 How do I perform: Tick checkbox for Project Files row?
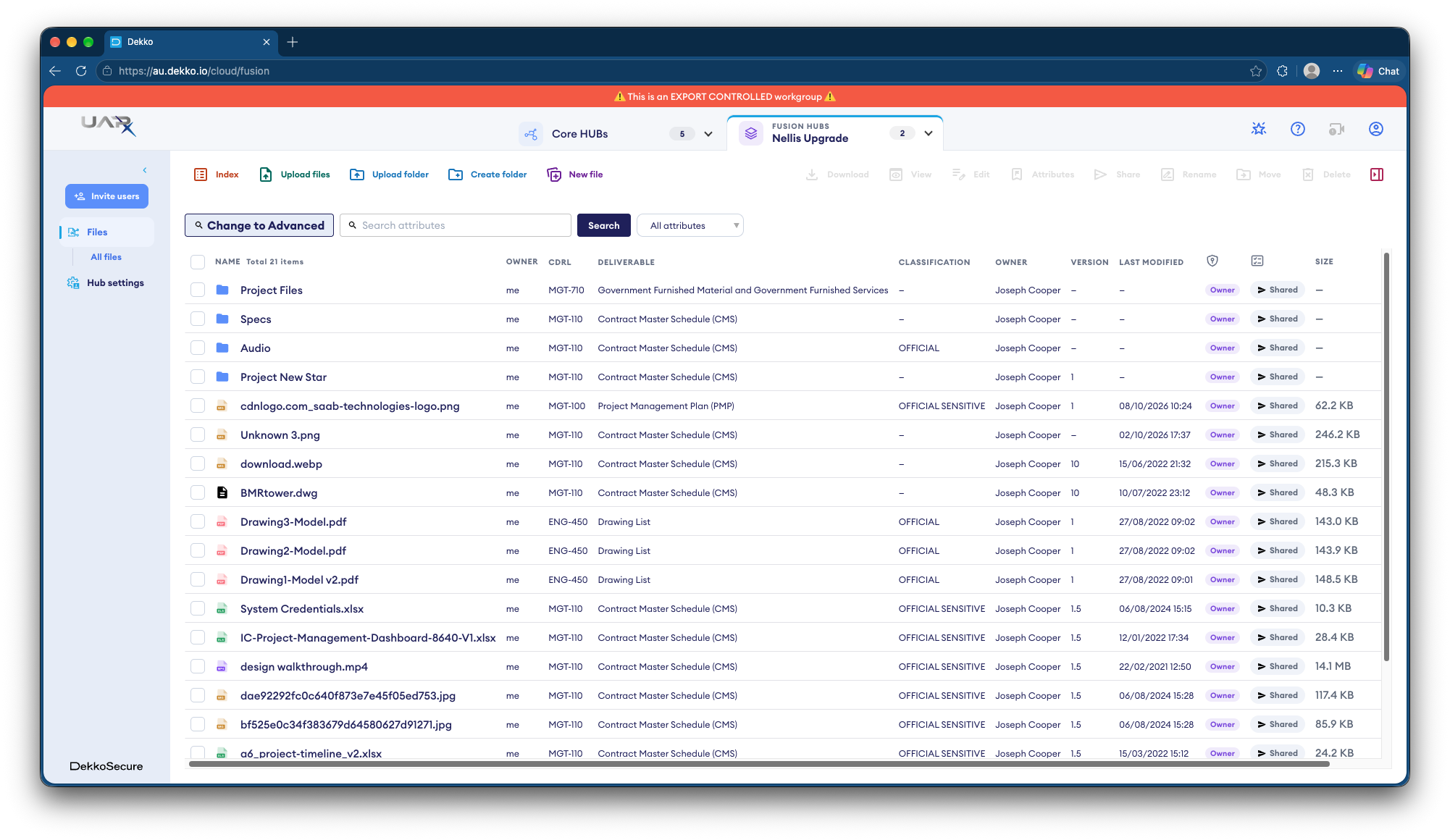pyautogui.click(x=198, y=290)
